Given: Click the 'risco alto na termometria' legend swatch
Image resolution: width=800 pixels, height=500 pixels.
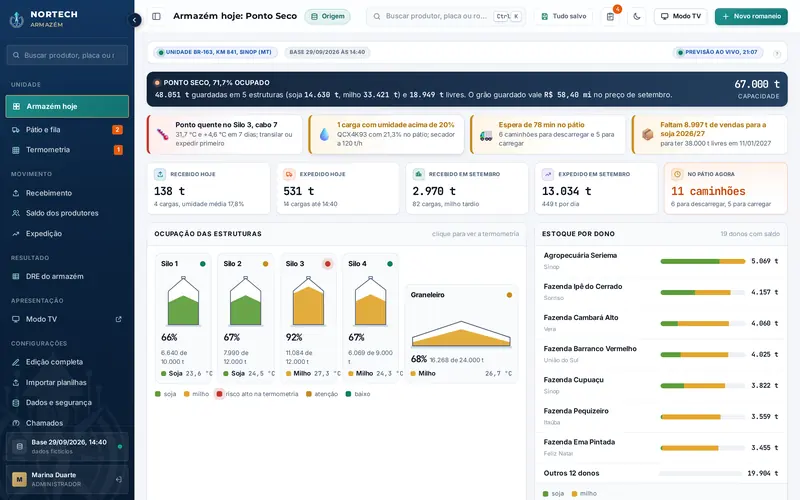Looking at the screenshot, I should coord(219,394).
